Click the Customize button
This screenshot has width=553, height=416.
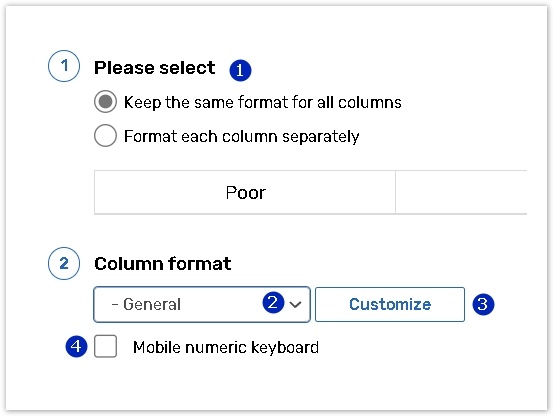(x=390, y=304)
